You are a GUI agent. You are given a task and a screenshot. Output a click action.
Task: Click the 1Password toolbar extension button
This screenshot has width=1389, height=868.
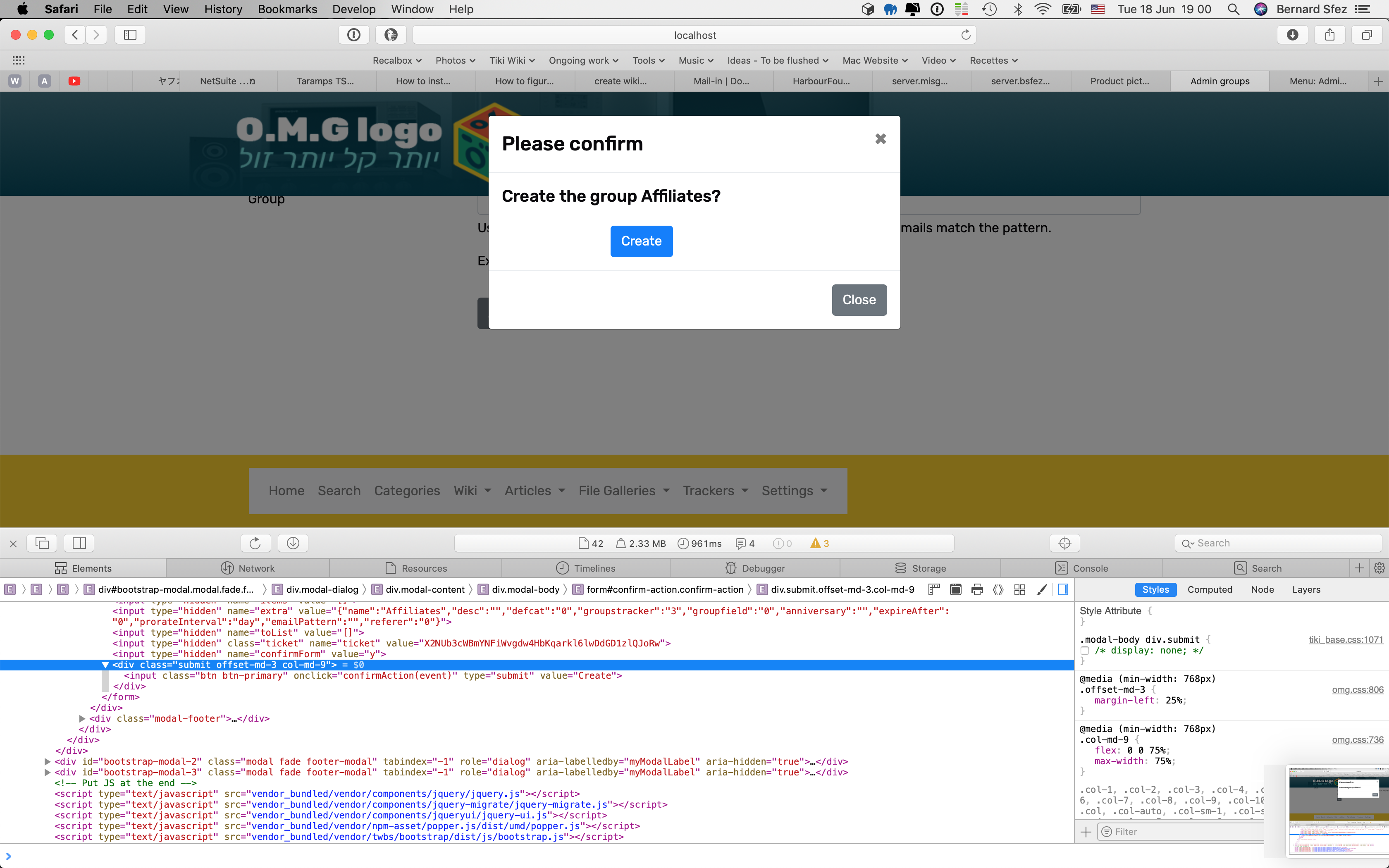point(353,35)
